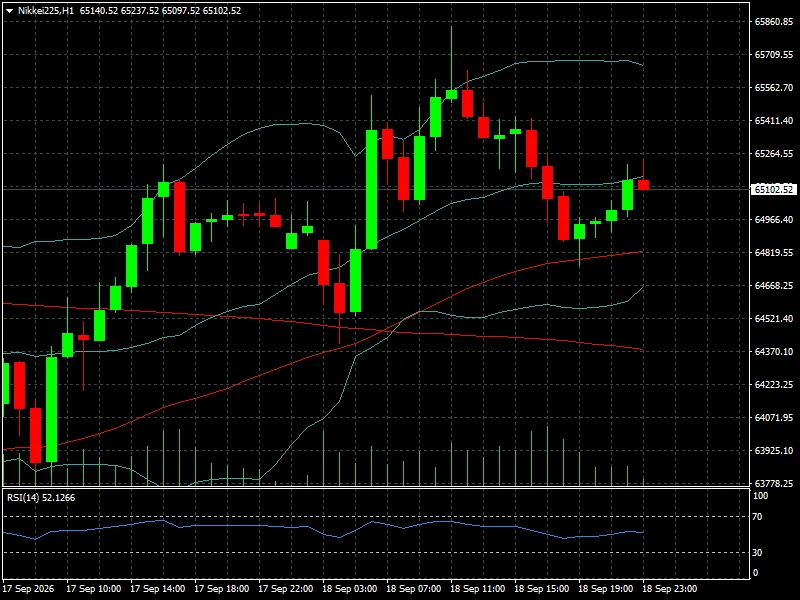Select the 17 Sep 14:00 time label

coord(158,589)
